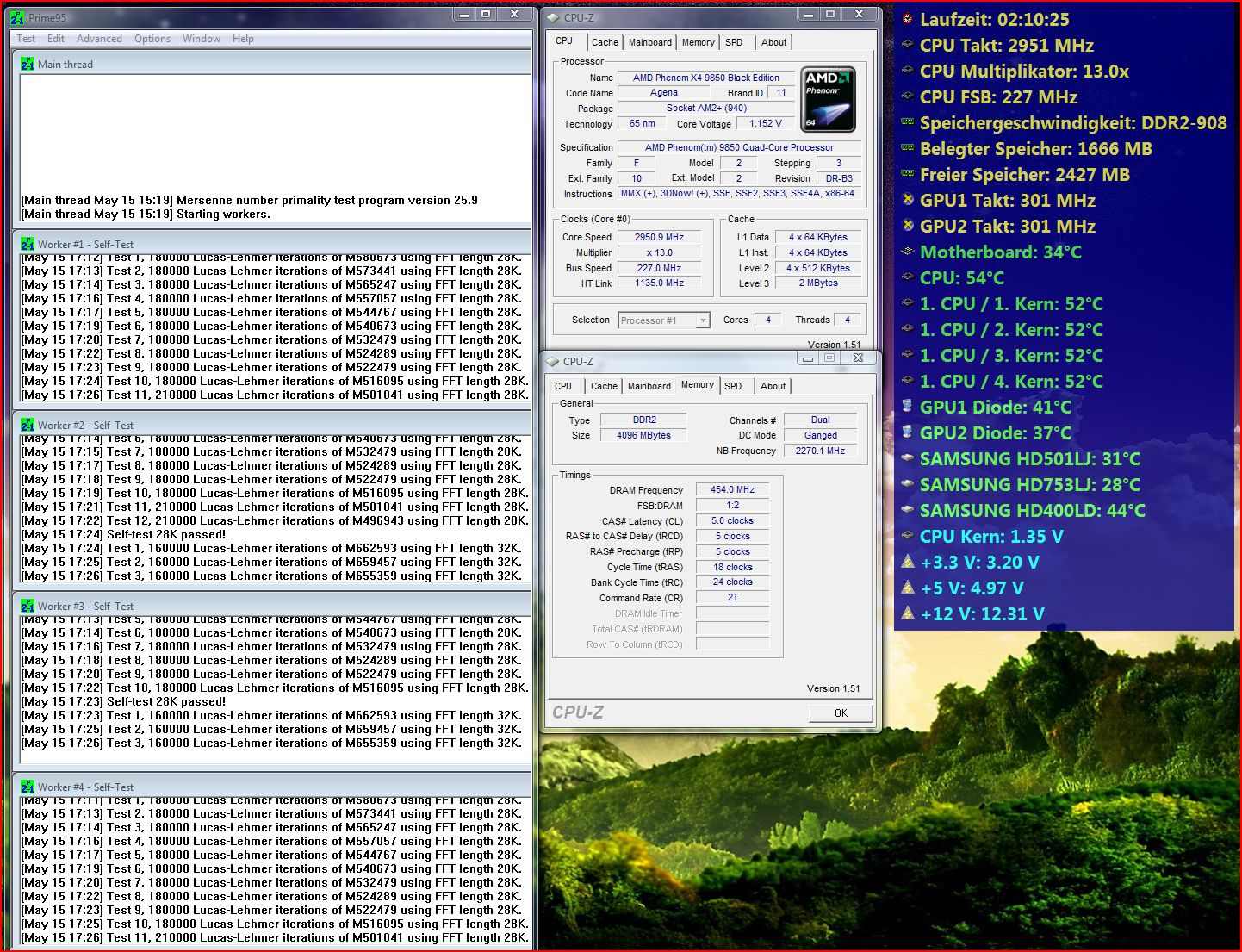Click the Belegter Speicher memory icon
The height and width of the screenshot is (952, 1242).
[907, 147]
